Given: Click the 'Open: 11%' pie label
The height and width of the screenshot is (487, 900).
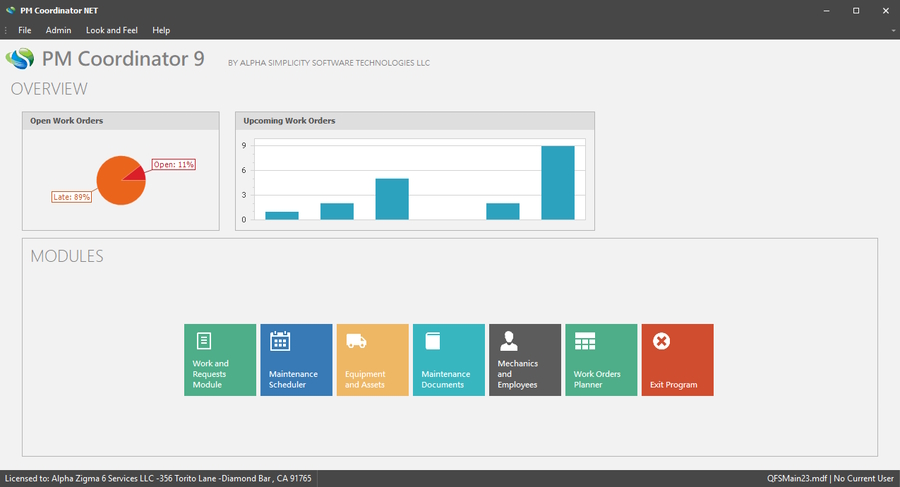Looking at the screenshot, I should tap(174, 164).
